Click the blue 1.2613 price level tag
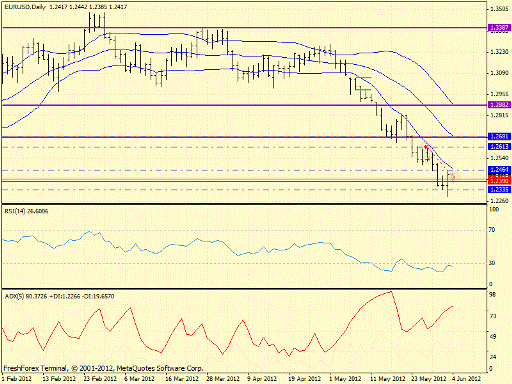This screenshot has height=384, width=512. (x=499, y=146)
